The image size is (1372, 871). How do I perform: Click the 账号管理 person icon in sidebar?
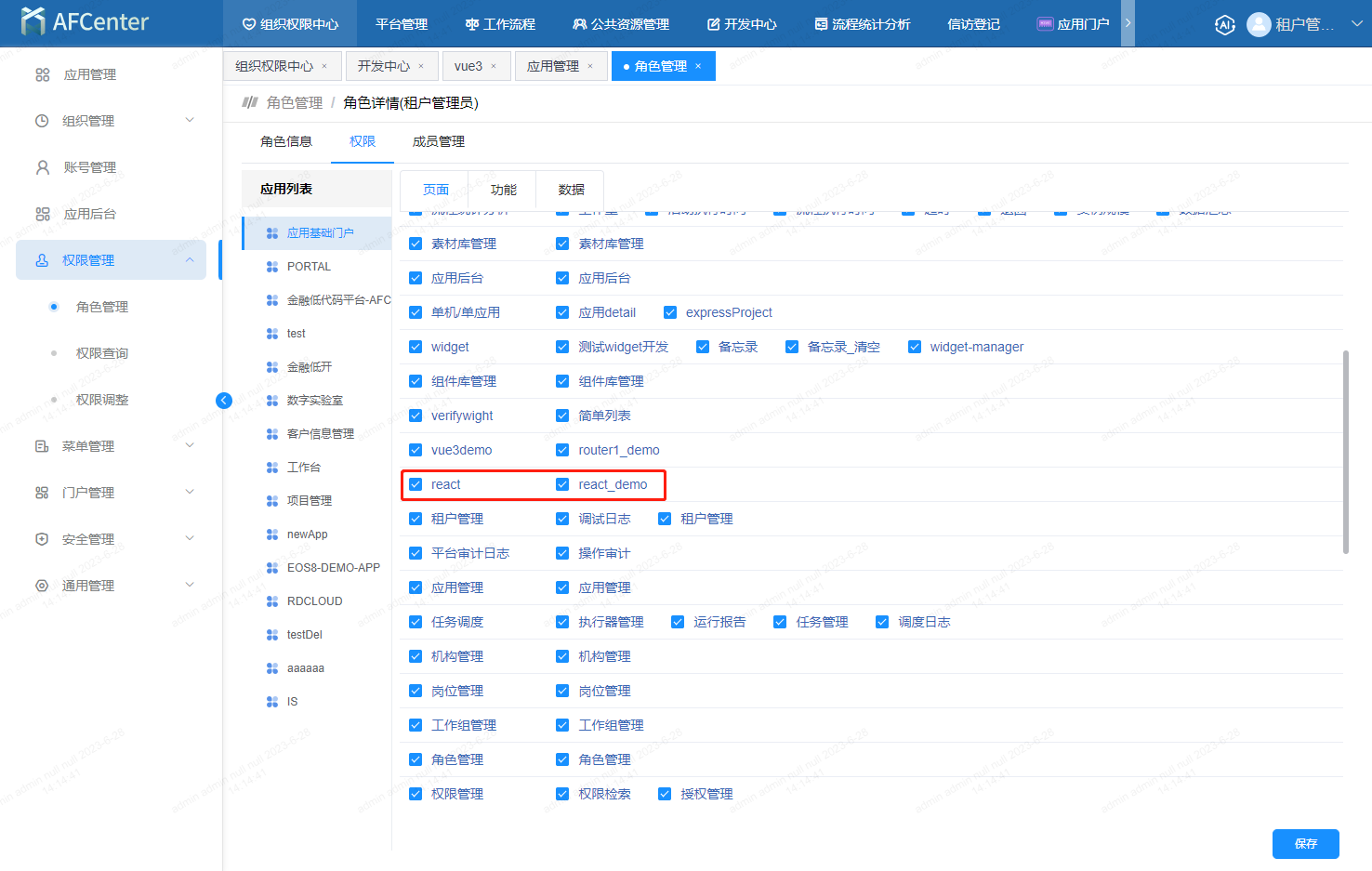click(43, 167)
